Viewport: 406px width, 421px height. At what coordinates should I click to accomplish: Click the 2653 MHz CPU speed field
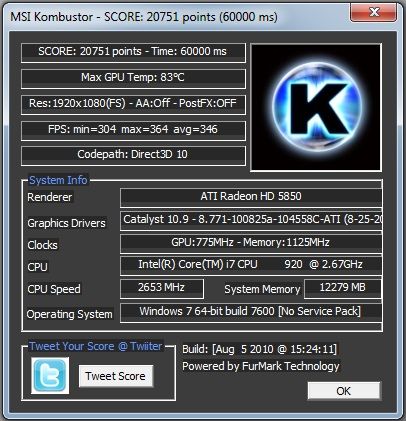click(x=162, y=289)
